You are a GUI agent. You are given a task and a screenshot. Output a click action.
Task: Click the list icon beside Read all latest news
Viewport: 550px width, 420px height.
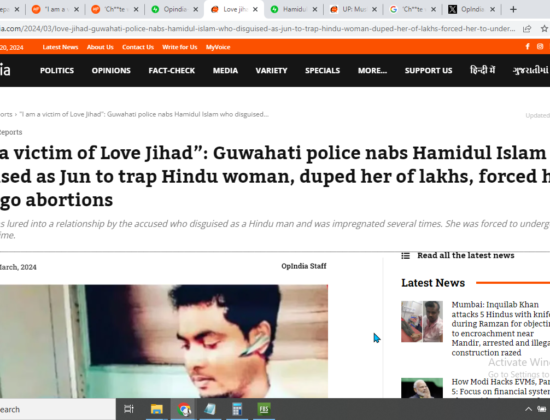point(405,256)
